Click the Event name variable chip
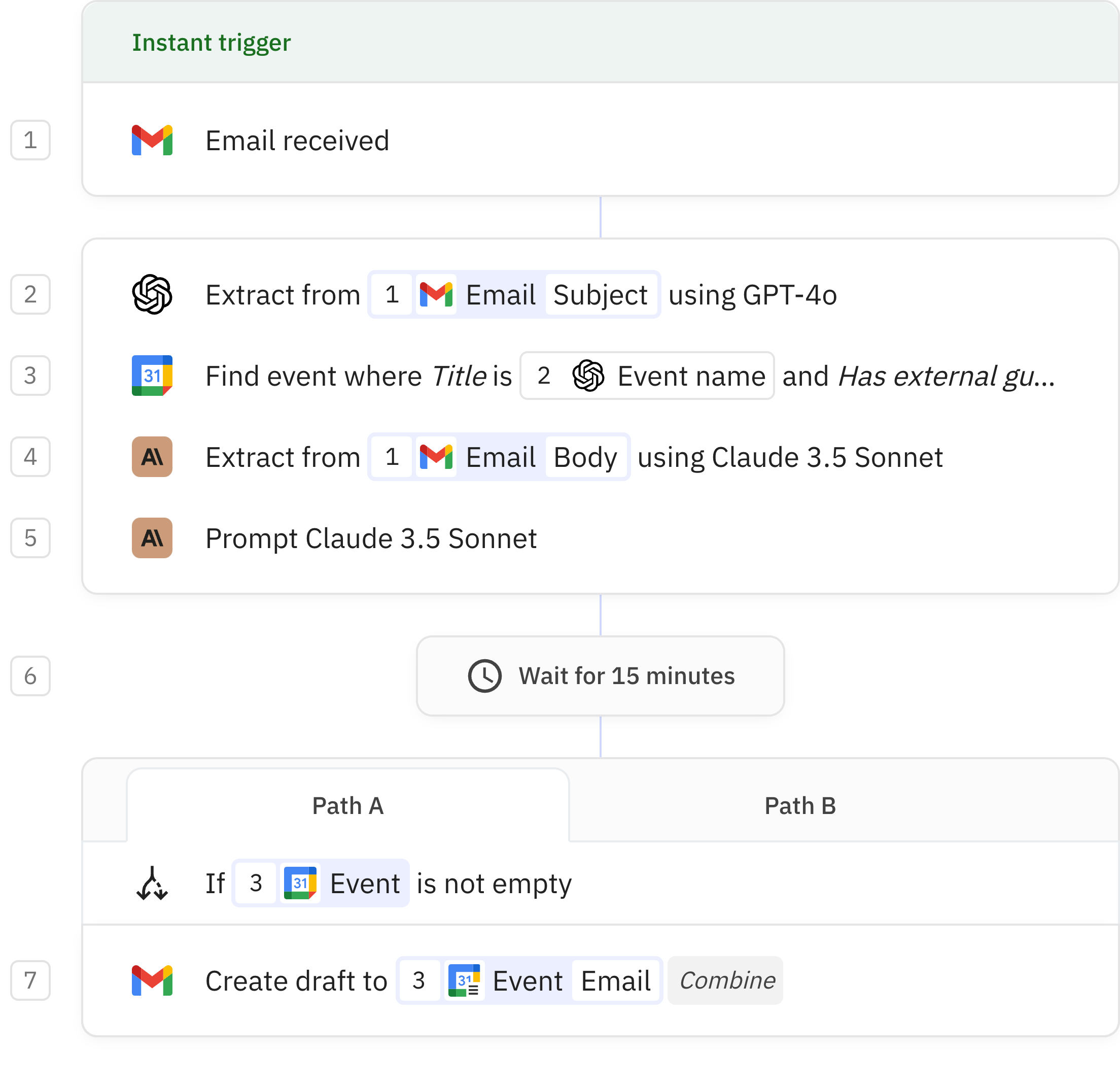1120x1086 pixels. 647,376
